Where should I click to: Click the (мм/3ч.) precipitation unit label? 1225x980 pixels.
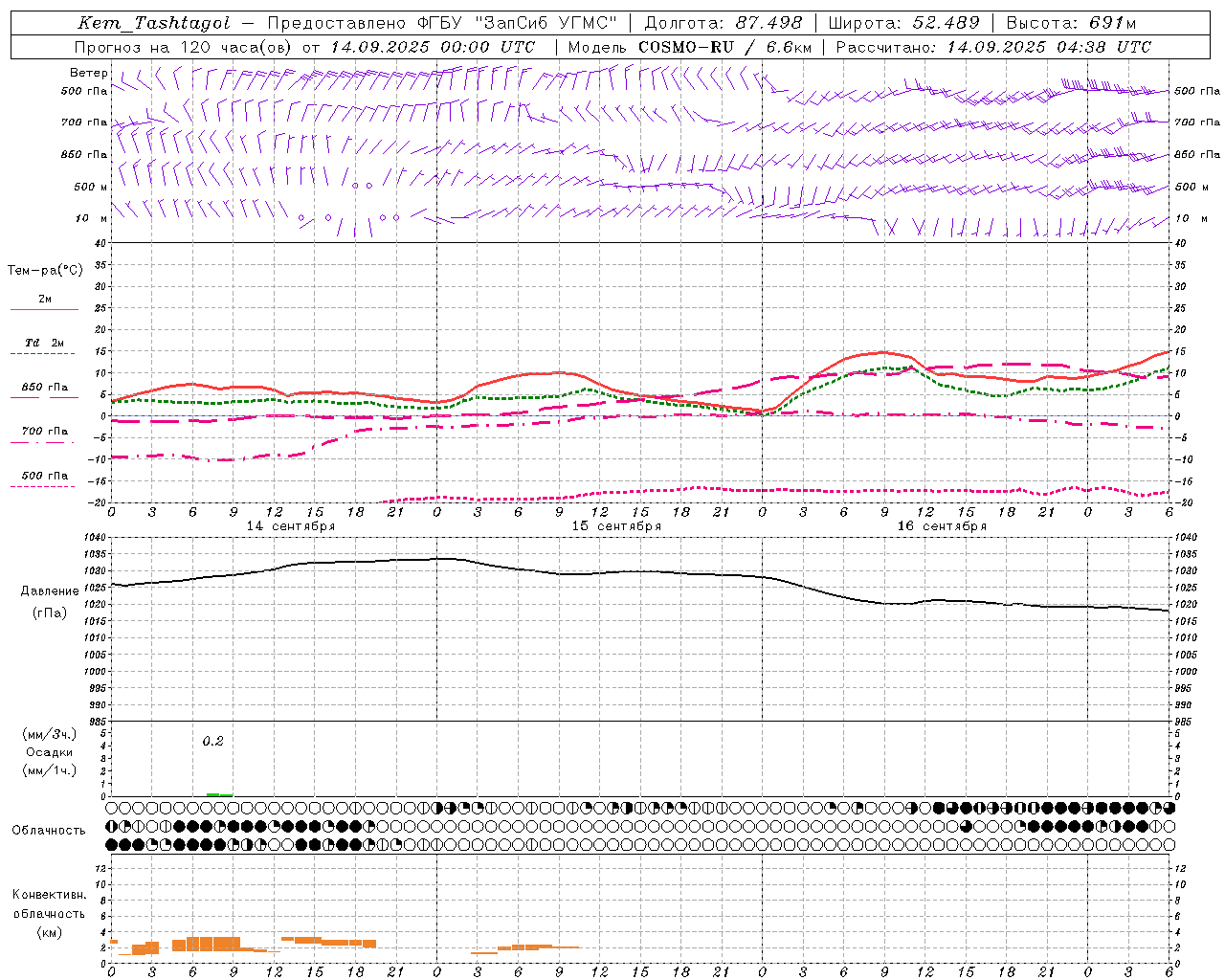(x=50, y=734)
